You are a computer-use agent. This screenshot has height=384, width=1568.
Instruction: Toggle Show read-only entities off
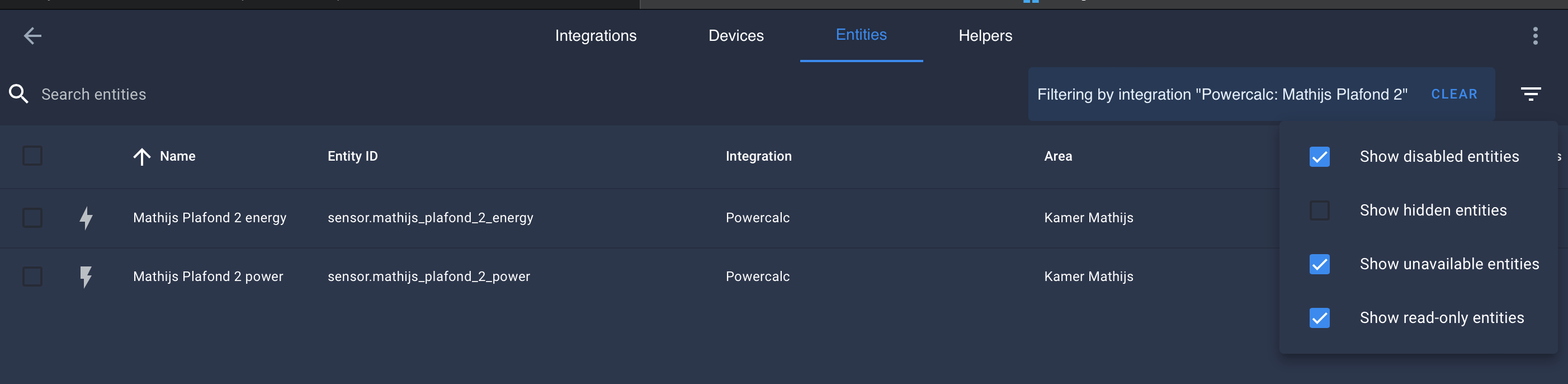click(x=1319, y=317)
